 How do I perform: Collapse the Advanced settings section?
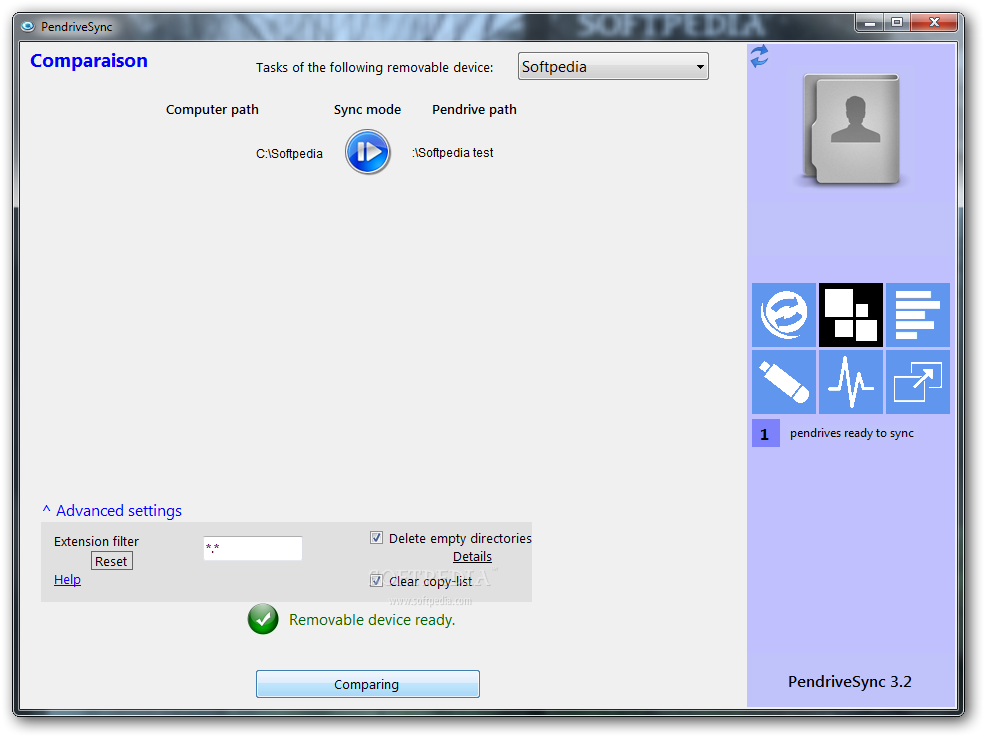coord(112,510)
